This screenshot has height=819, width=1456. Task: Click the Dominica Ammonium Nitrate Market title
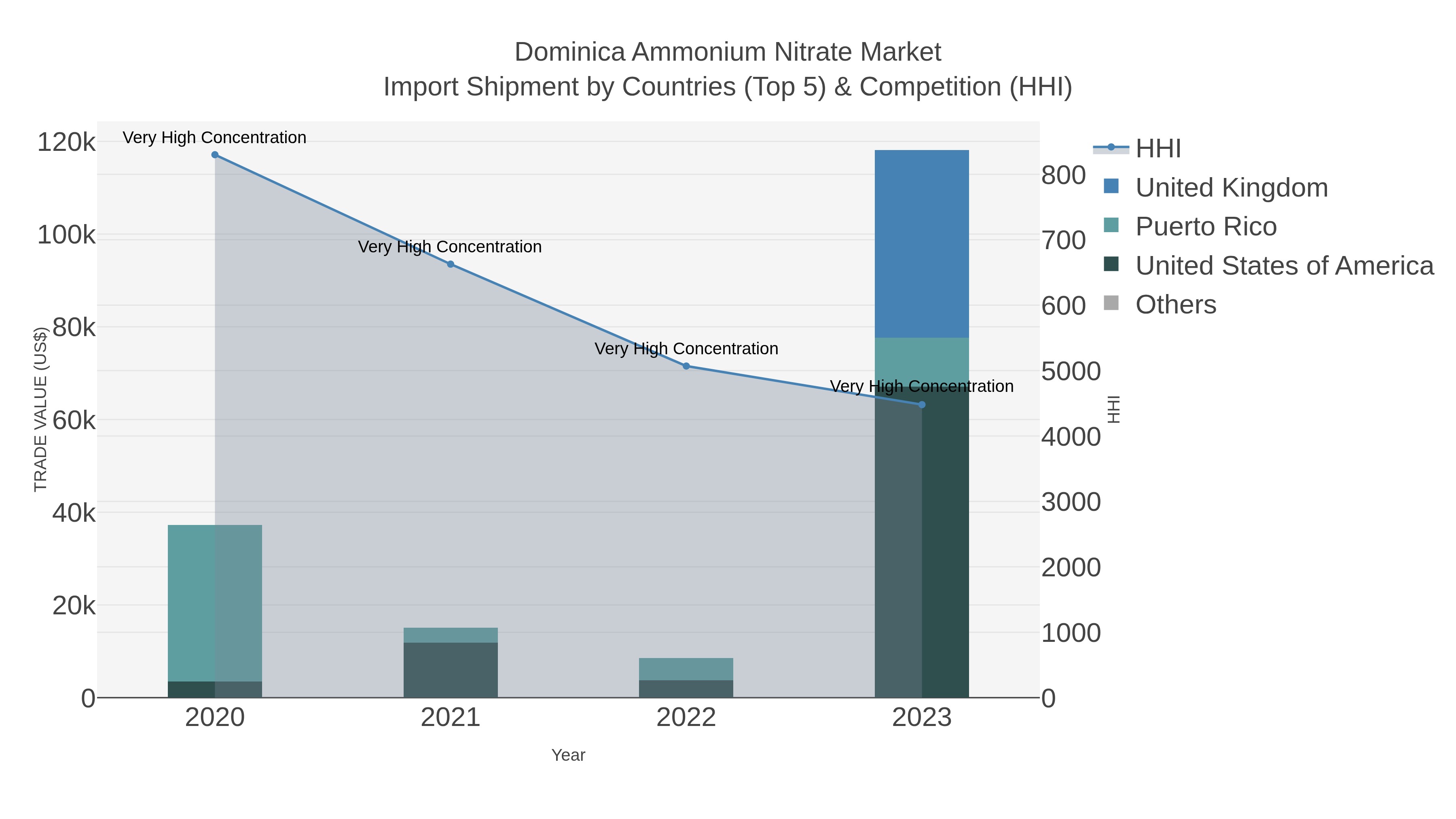pos(728,52)
